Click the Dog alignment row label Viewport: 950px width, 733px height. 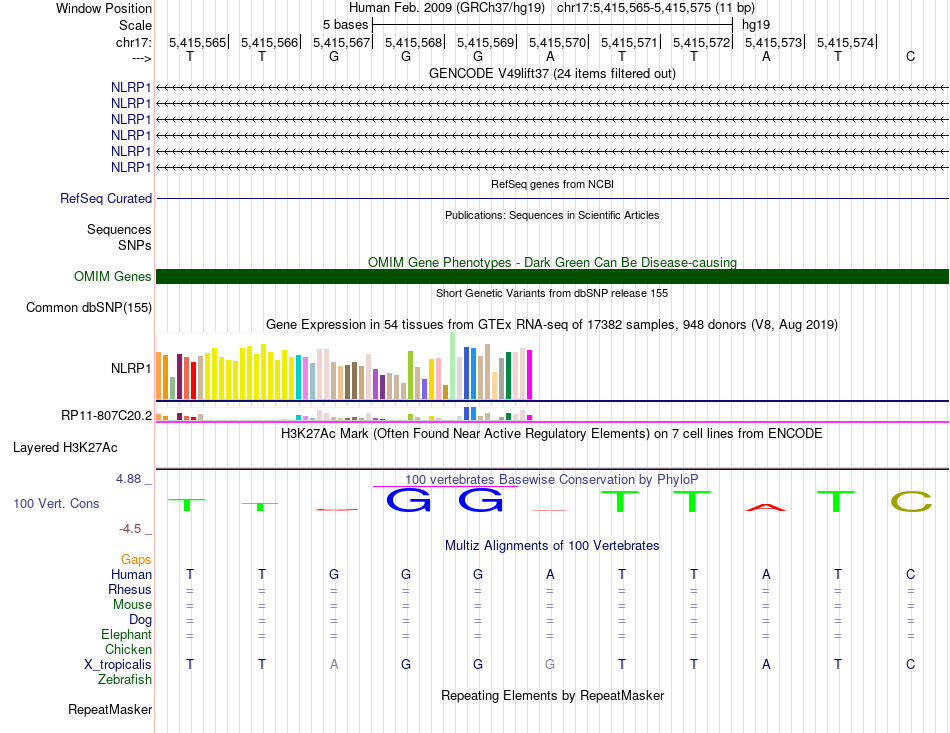click(141, 620)
